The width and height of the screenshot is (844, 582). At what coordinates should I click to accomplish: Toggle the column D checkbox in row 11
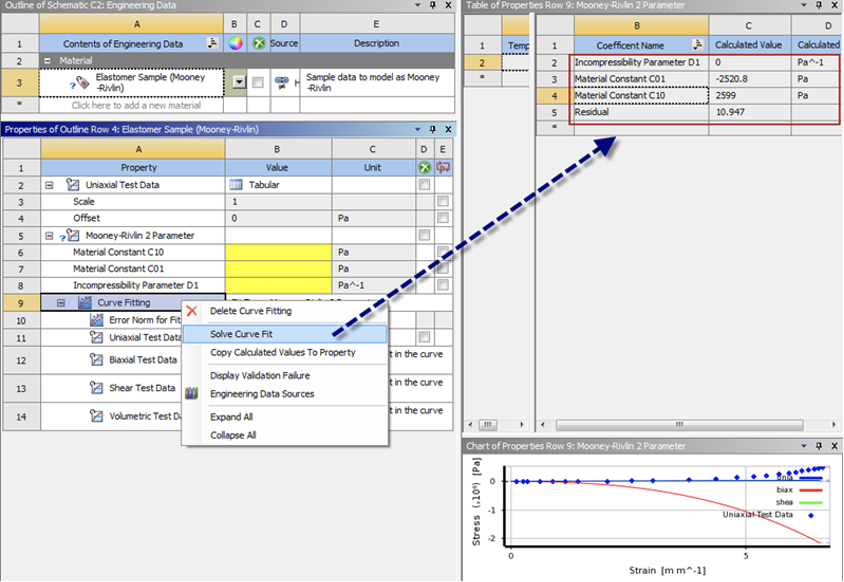(x=424, y=338)
